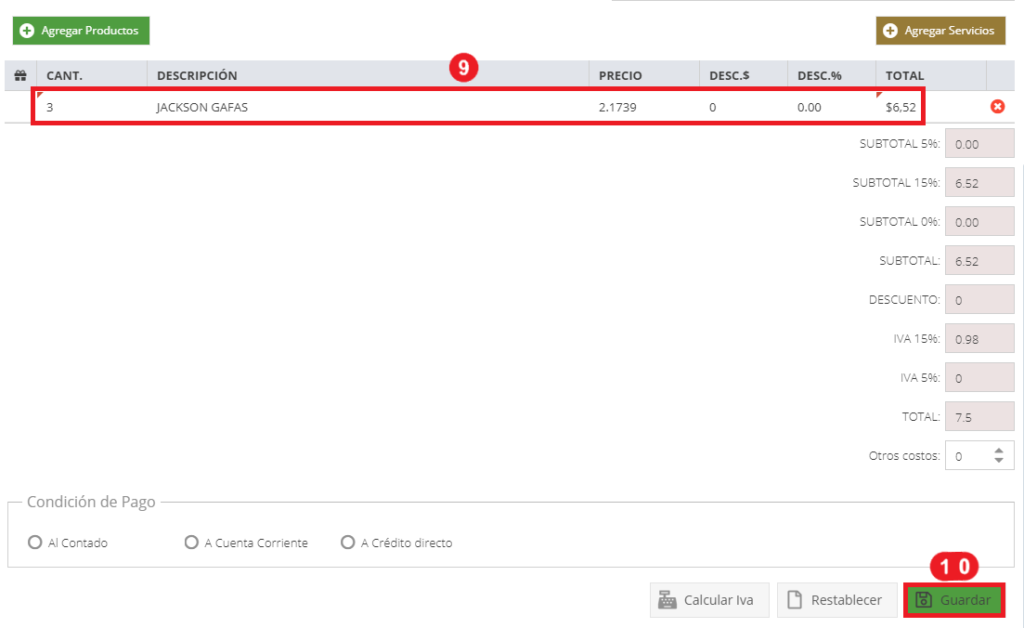Click the plus icon on Agregar Servicios
This screenshot has width=1024, height=628.
click(890, 31)
